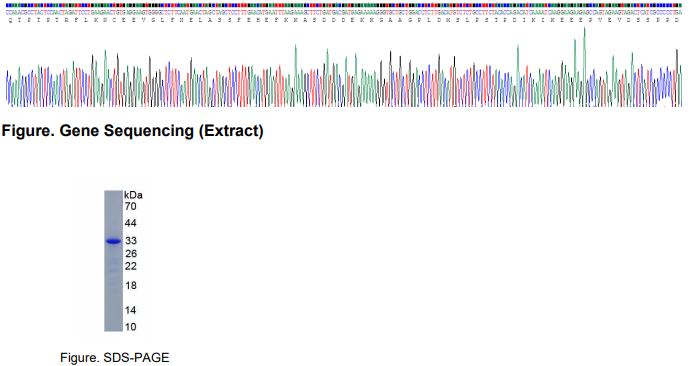Click the amino acid translation row
The height and width of the screenshot is (366, 695).
[x=344, y=20]
